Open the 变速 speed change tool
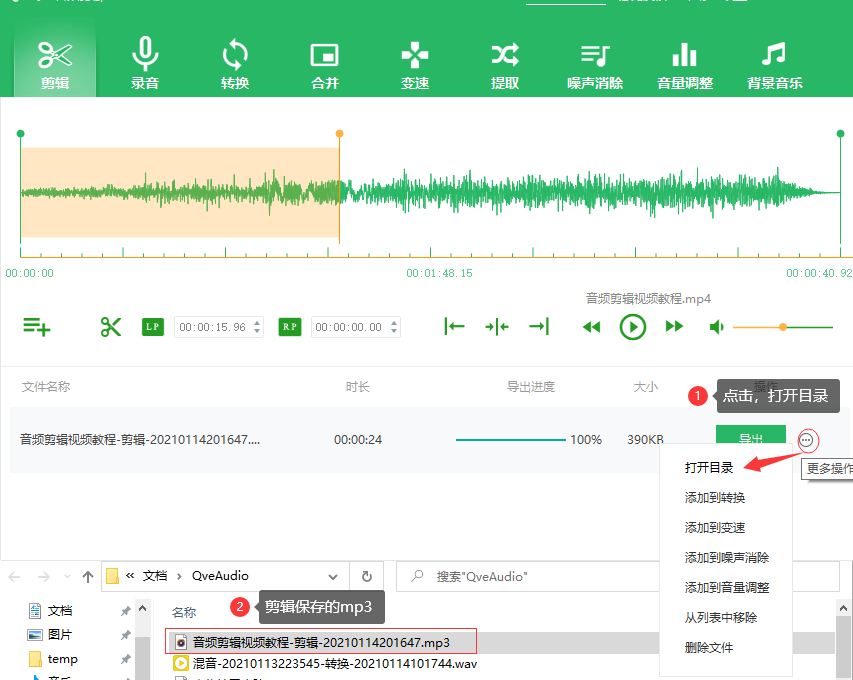 tap(414, 62)
